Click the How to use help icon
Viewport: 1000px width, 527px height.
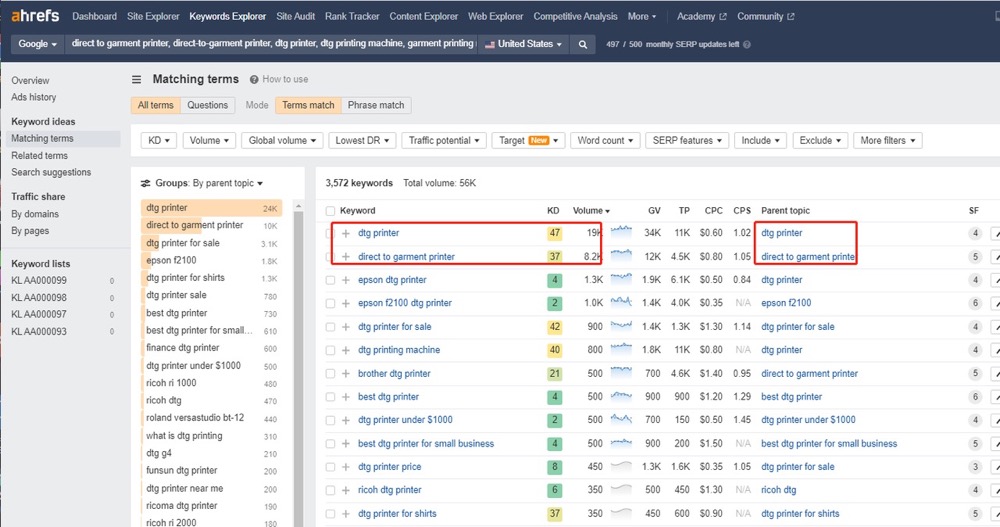click(254, 80)
